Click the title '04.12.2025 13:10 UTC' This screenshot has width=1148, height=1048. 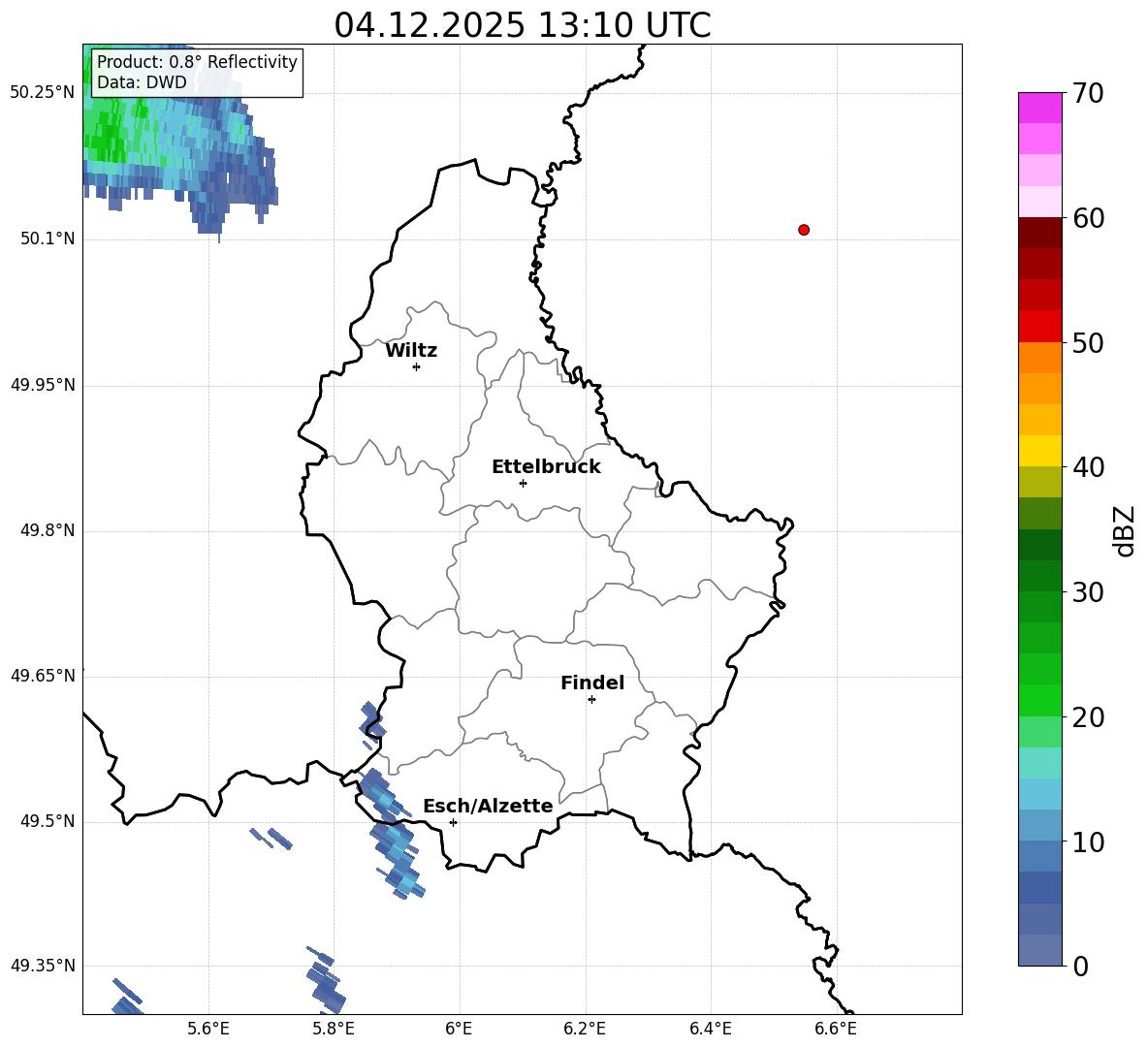click(x=522, y=25)
